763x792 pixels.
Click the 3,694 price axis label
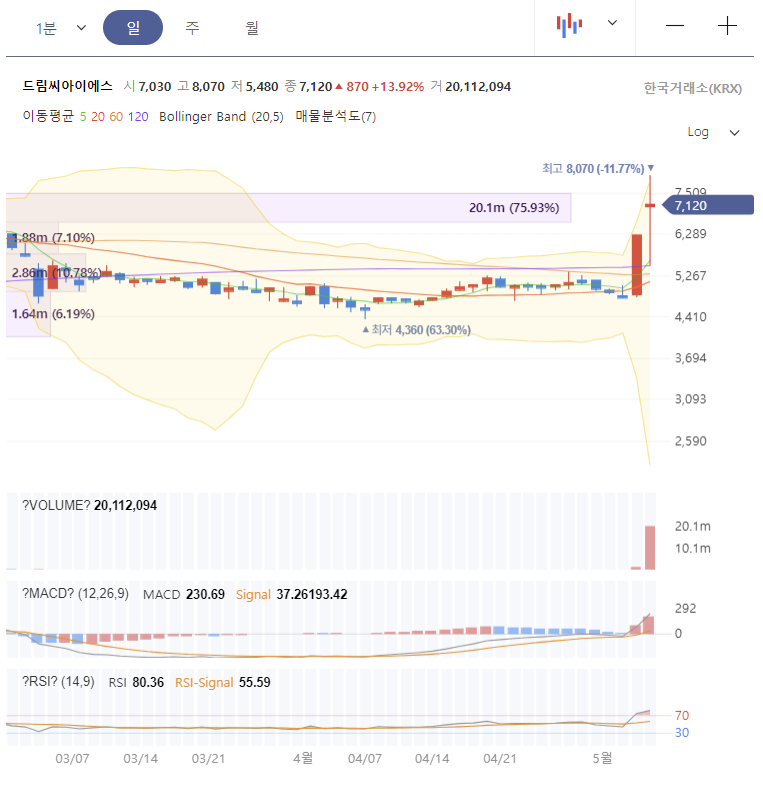tap(690, 358)
